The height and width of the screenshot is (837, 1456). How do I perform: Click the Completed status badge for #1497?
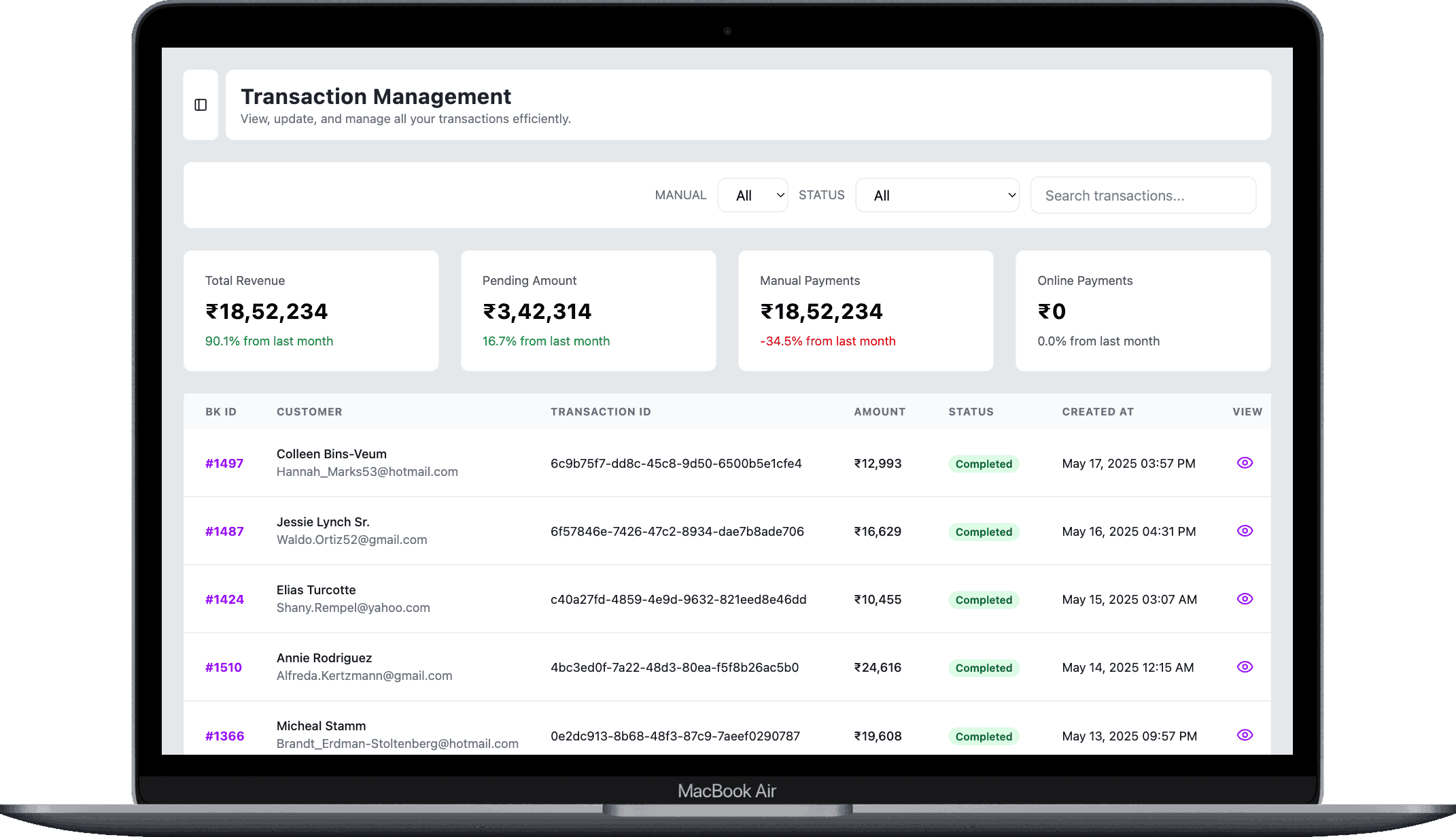point(984,464)
